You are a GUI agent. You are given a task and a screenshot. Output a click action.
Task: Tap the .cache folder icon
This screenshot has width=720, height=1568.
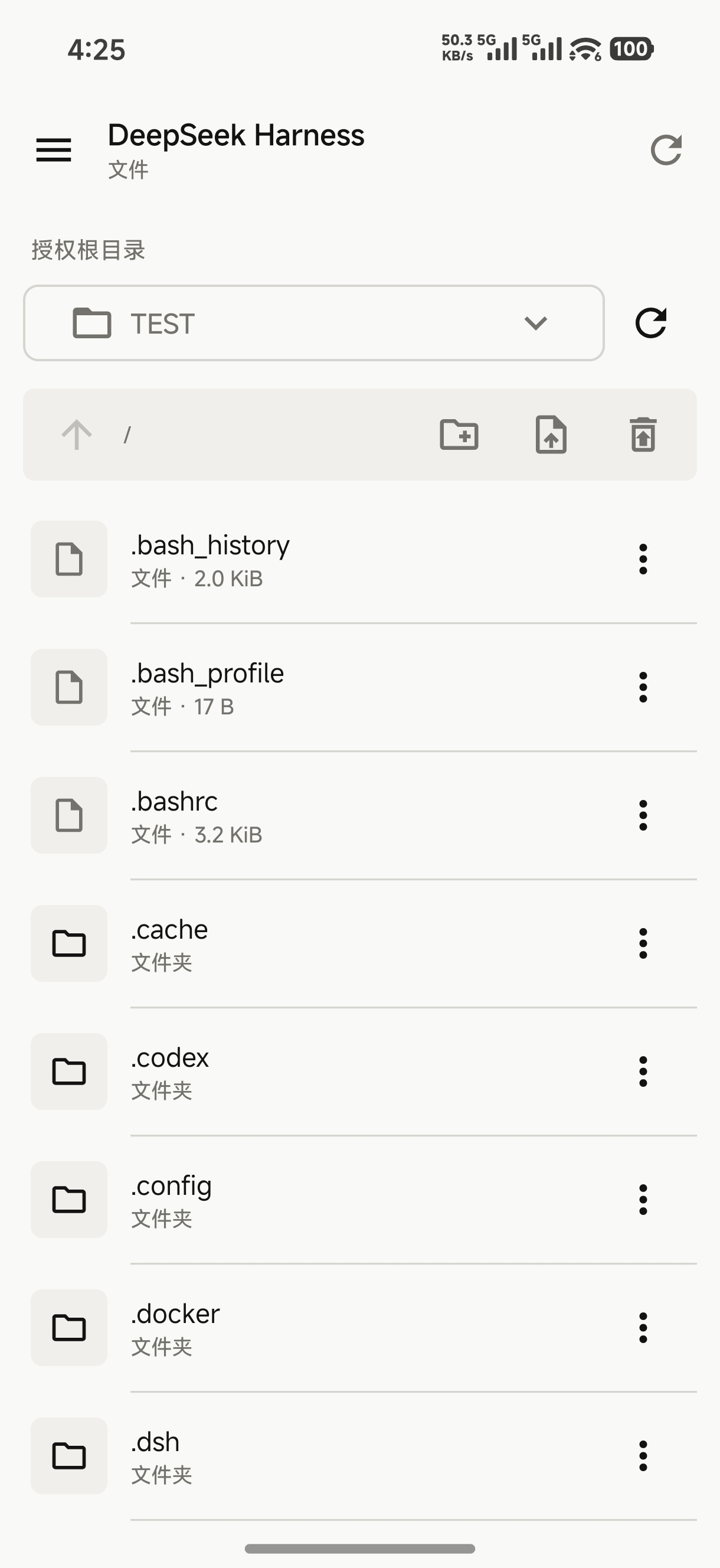click(x=69, y=943)
